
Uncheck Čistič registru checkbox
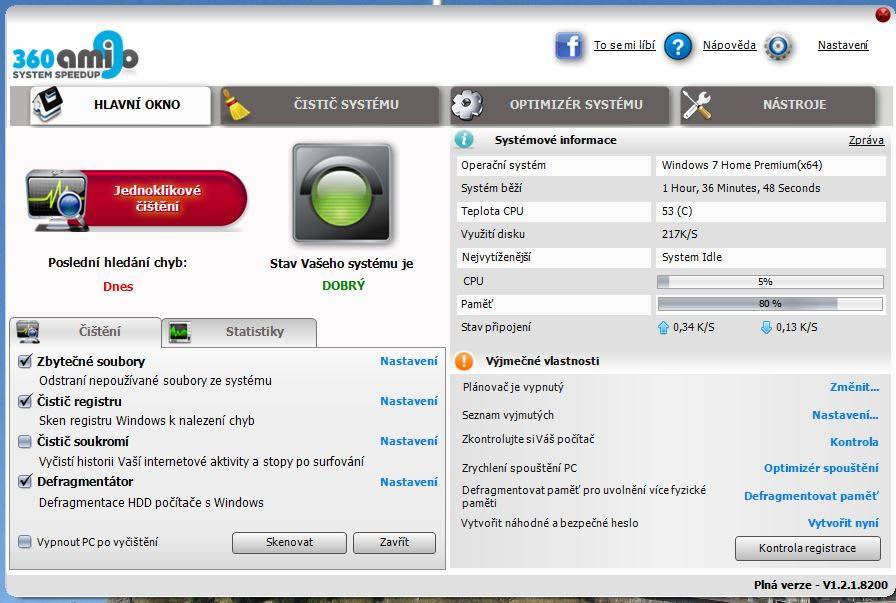click(25, 401)
